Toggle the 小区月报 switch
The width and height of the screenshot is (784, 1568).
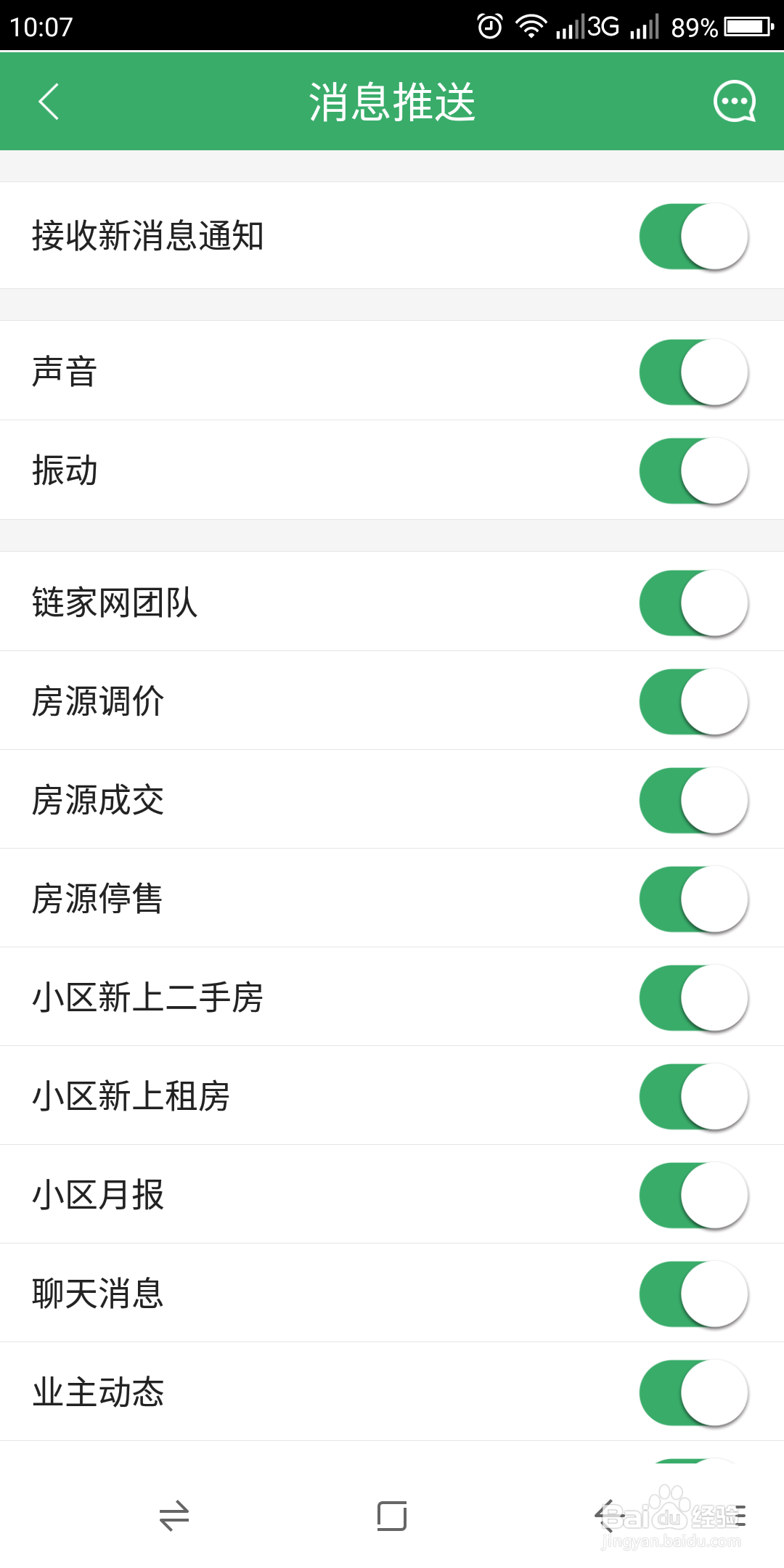(694, 1195)
